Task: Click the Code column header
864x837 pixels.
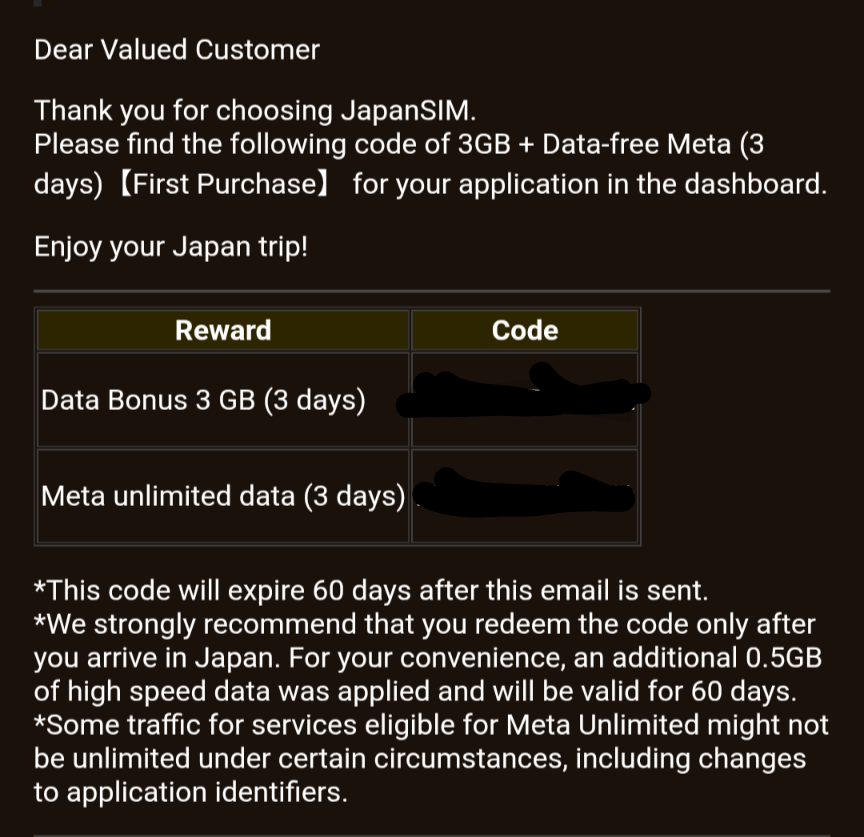Action: (x=525, y=330)
